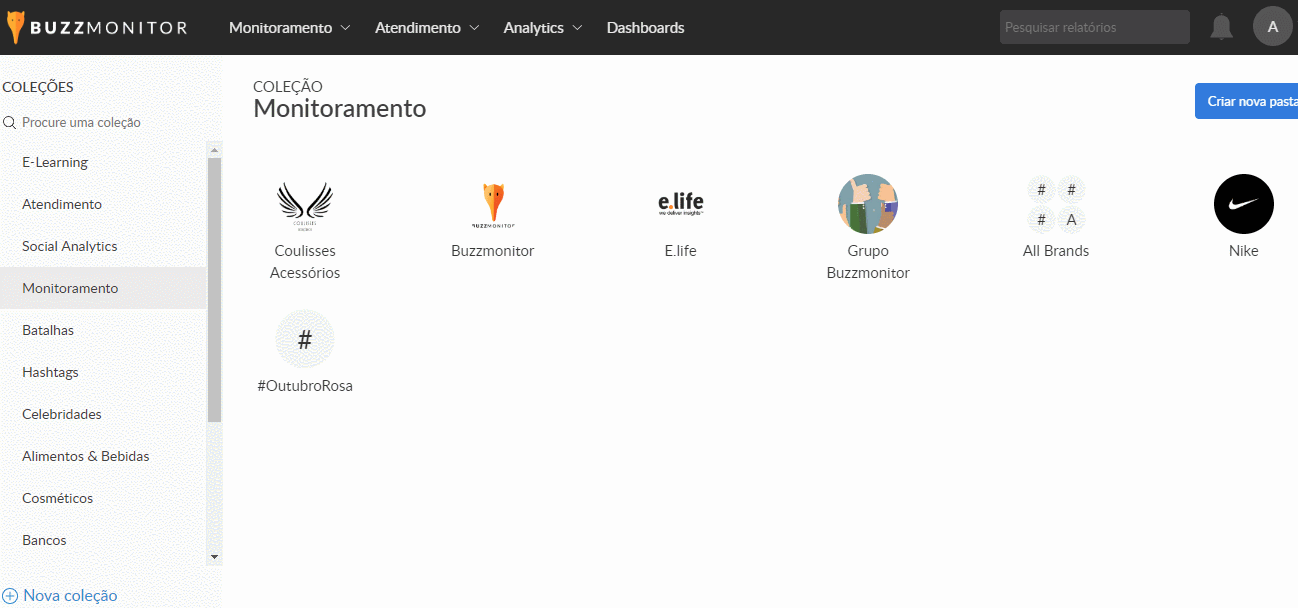Open the Coulisses Acessórios brand icon

[305, 204]
